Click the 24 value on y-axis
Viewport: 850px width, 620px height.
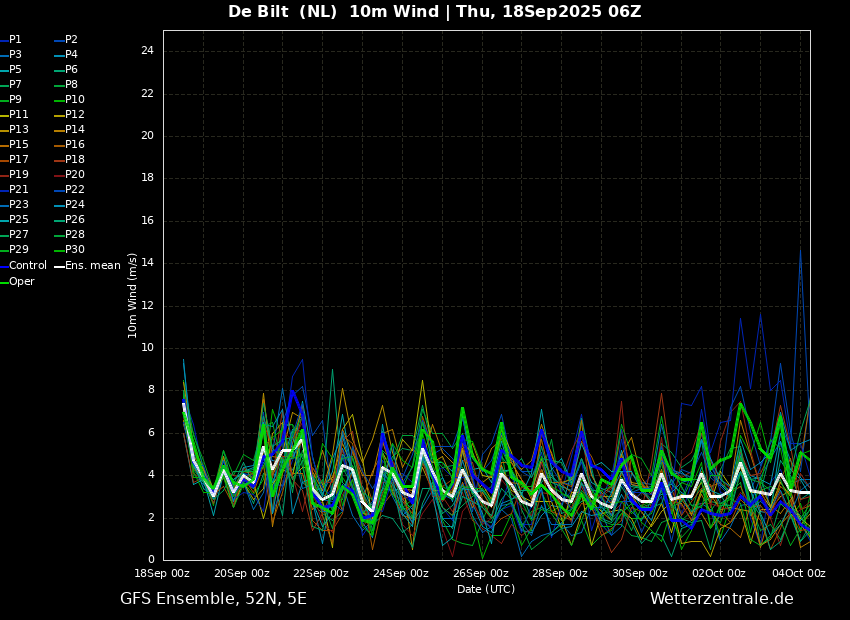(x=147, y=51)
